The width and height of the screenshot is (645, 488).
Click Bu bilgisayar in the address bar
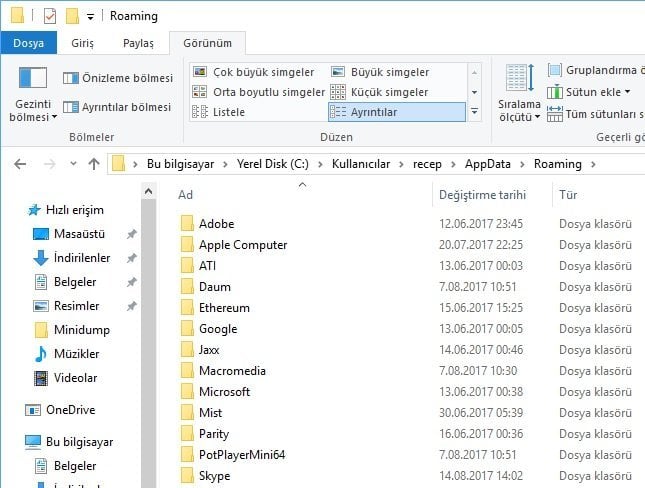point(180,164)
